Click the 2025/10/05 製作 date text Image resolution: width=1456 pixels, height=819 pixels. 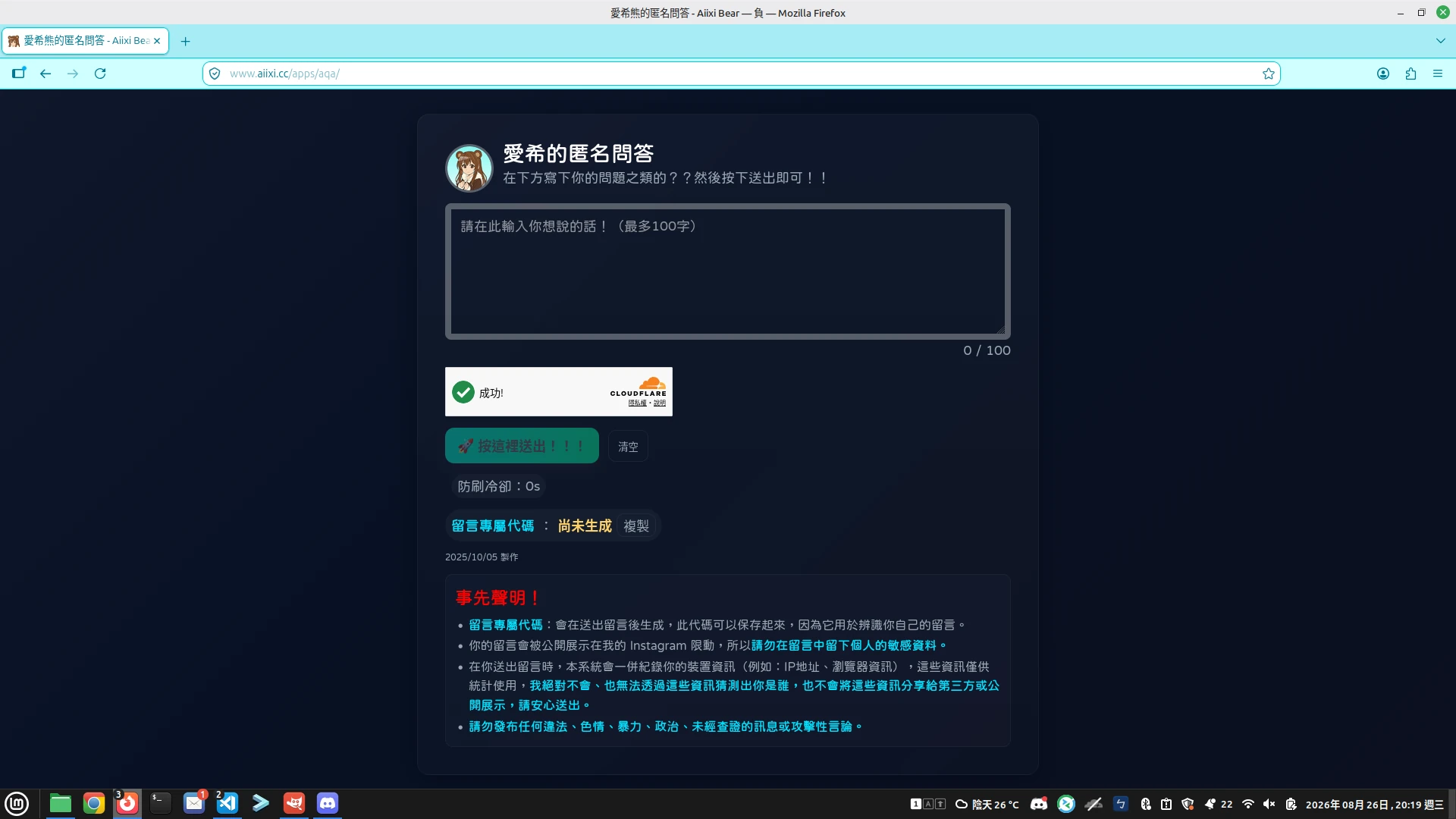tap(482, 557)
